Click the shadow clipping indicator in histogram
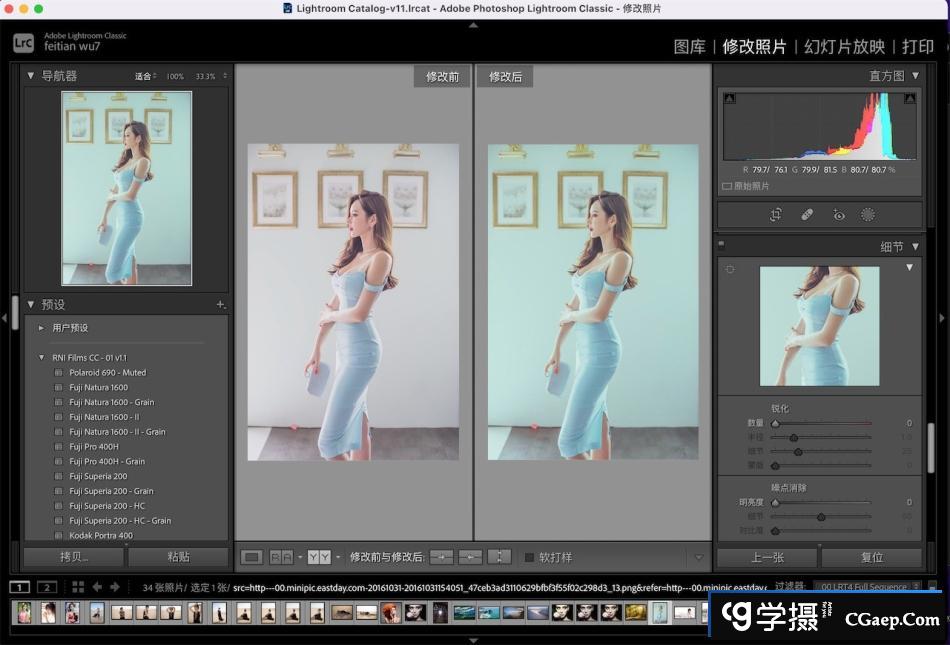Image resolution: width=950 pixels, height=645 pixels. [x=729, y=98]
